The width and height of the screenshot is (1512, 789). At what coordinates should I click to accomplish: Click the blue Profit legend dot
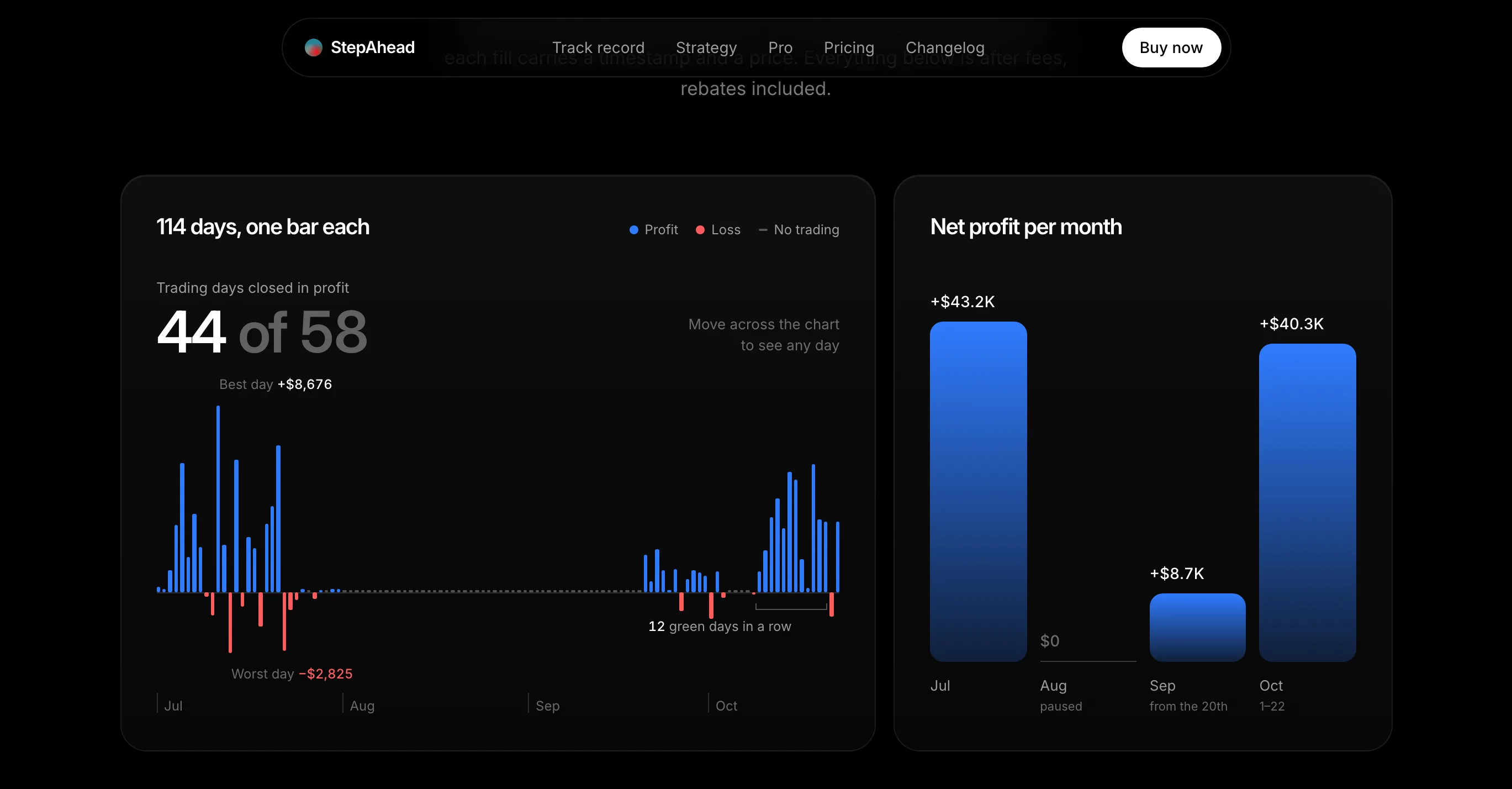633,230
